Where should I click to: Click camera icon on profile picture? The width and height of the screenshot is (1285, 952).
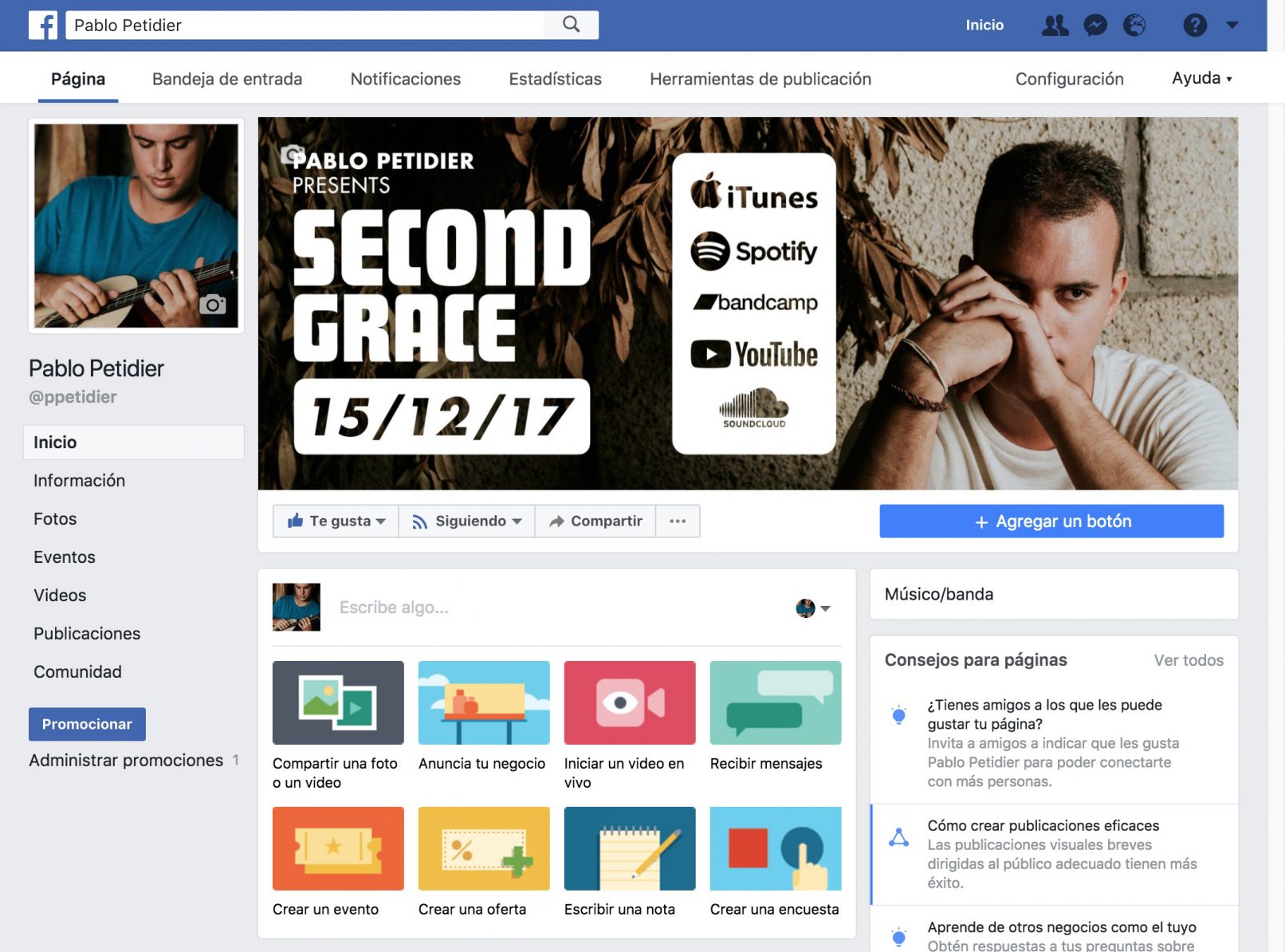[212, 305]
